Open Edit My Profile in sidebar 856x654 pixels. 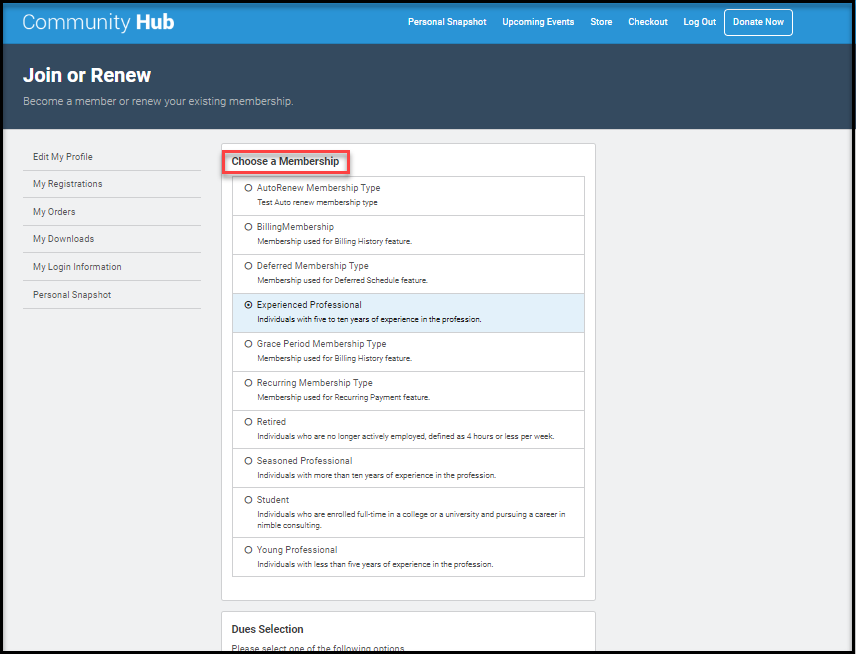point(63,157)
